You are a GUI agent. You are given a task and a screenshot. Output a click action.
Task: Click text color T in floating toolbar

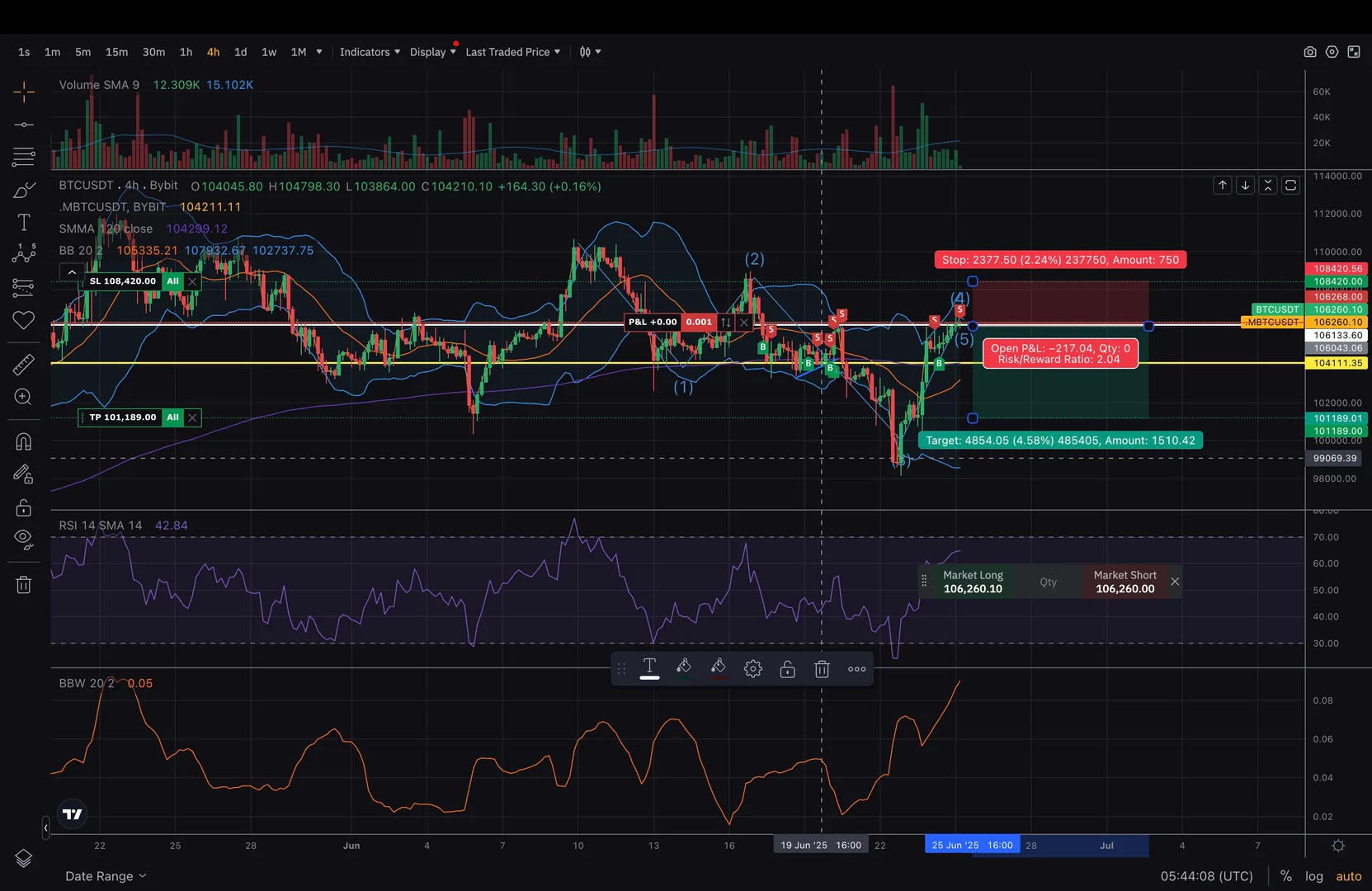coord(649,668)
